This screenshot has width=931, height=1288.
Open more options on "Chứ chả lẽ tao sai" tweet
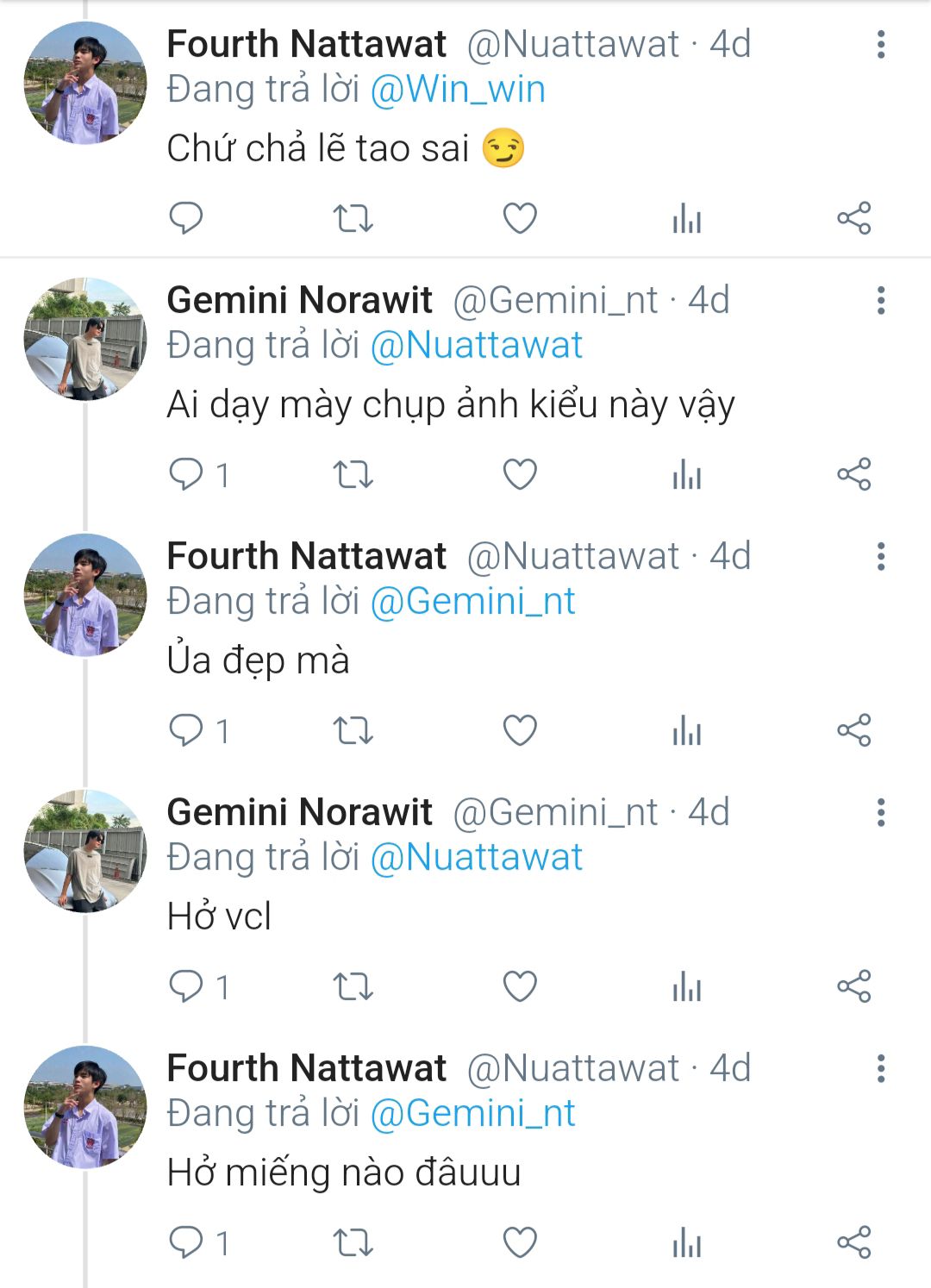point(880,45)
